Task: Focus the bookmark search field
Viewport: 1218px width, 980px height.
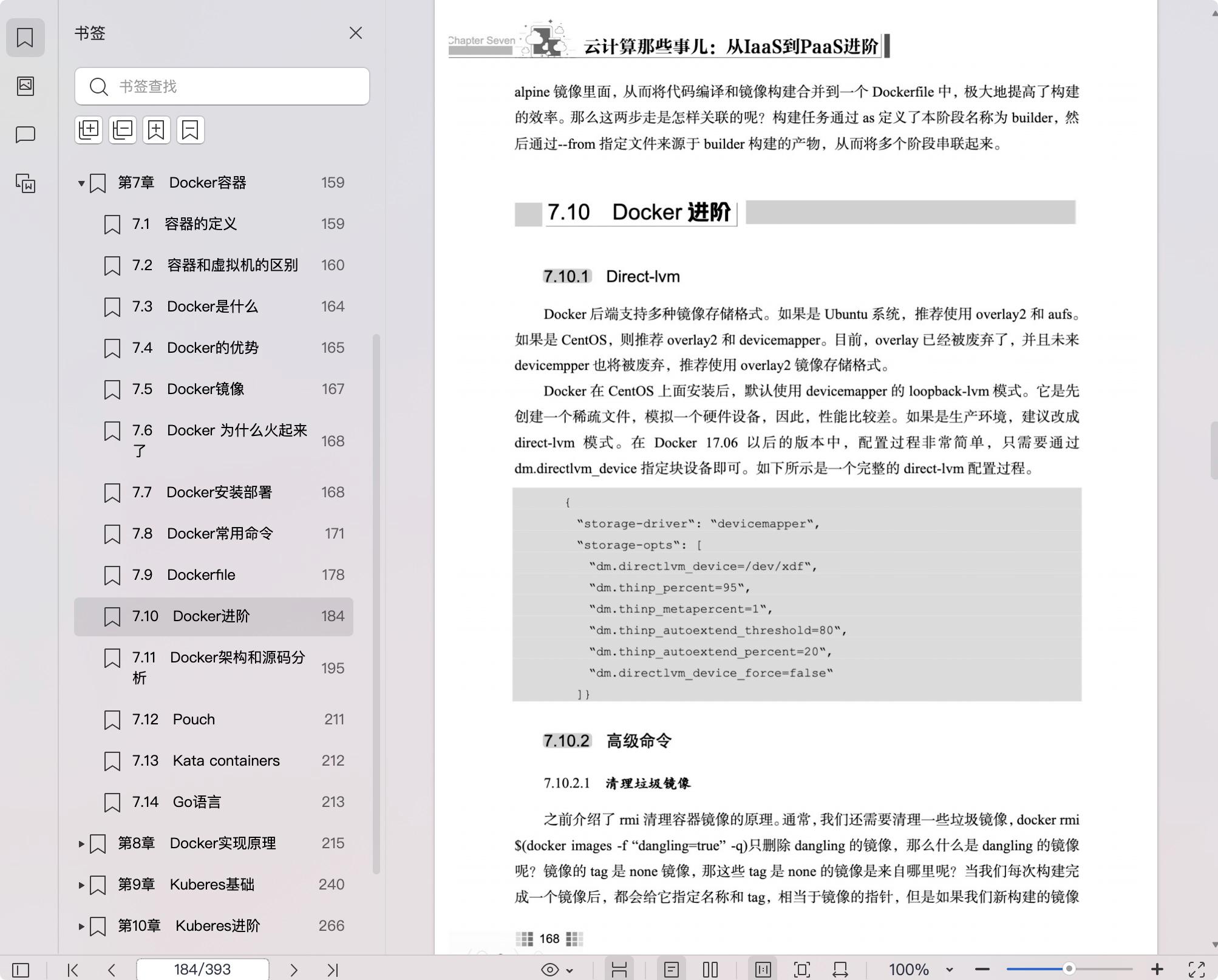Action: pos(222,86)
